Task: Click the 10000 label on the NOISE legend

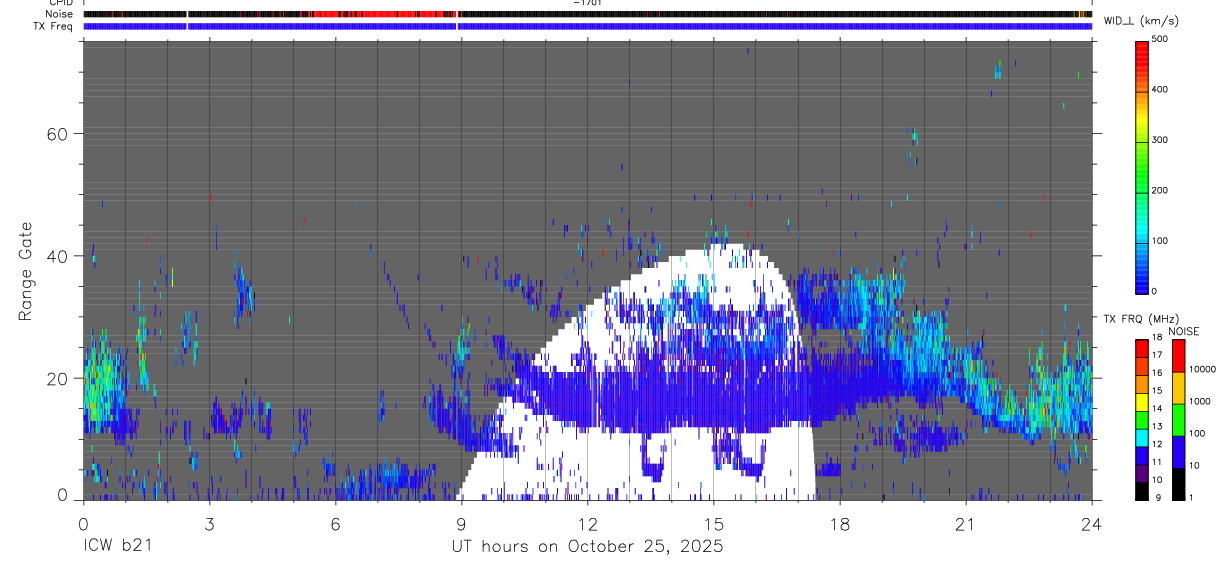Action: click(x=1202, y=369)
